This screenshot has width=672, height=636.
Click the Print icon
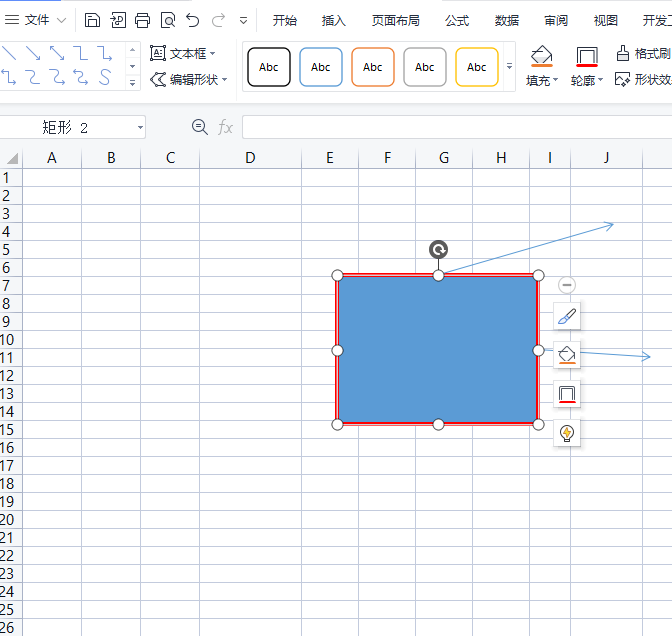point(142,20)
